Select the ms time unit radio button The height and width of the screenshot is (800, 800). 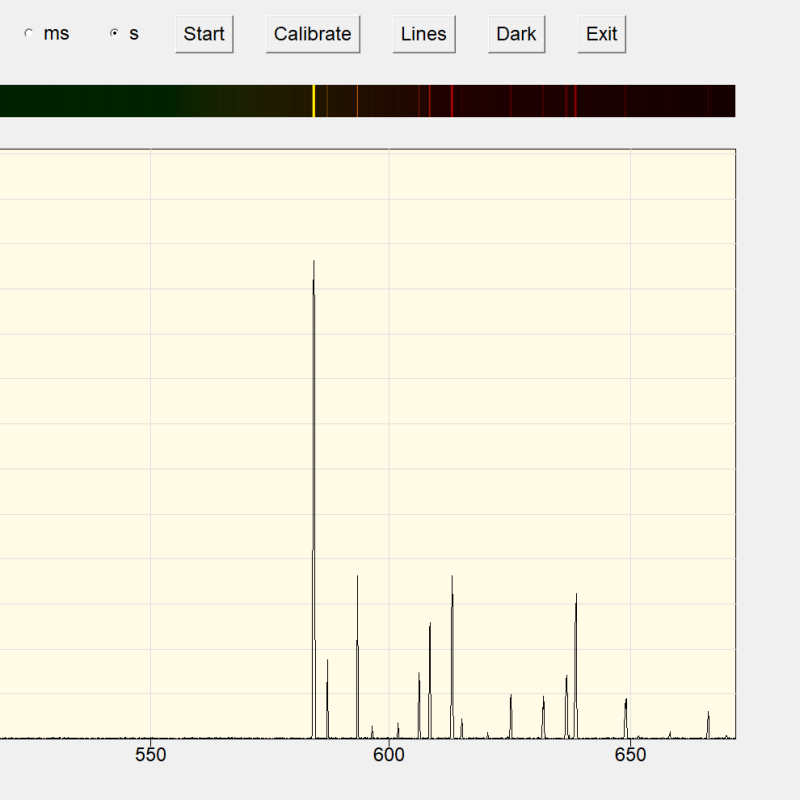[x=29, y=34]
